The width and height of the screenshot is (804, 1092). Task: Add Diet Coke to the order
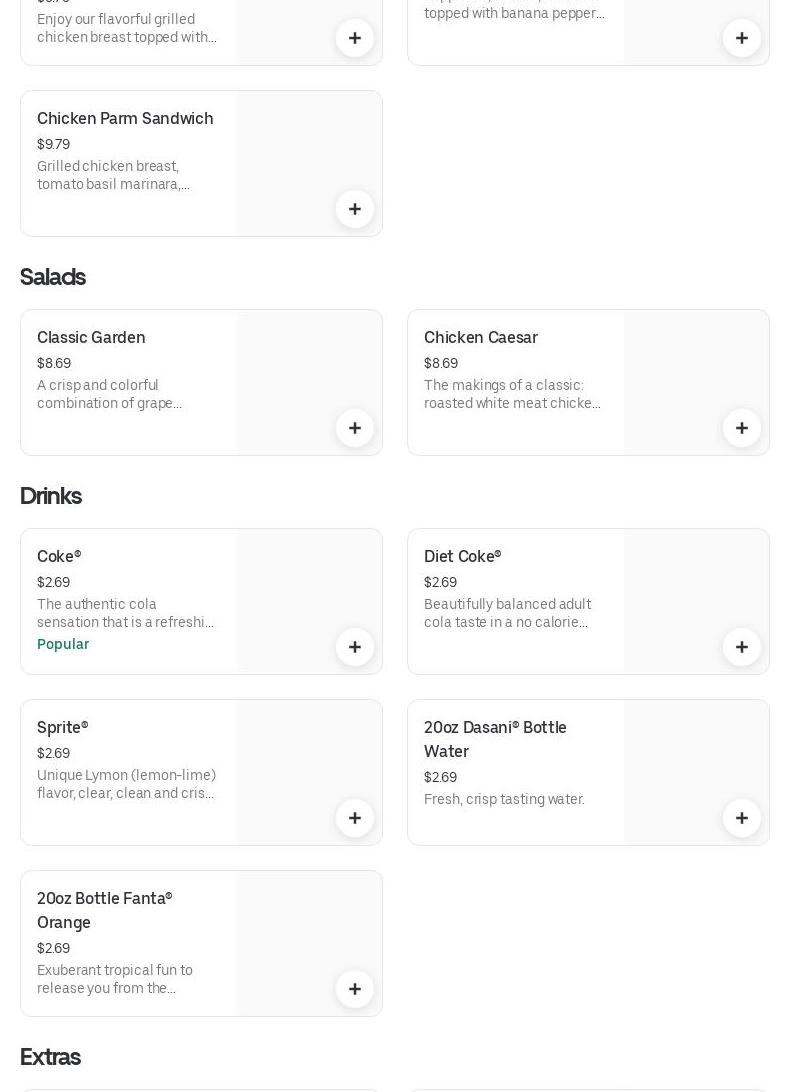click(x=742, y=647)
